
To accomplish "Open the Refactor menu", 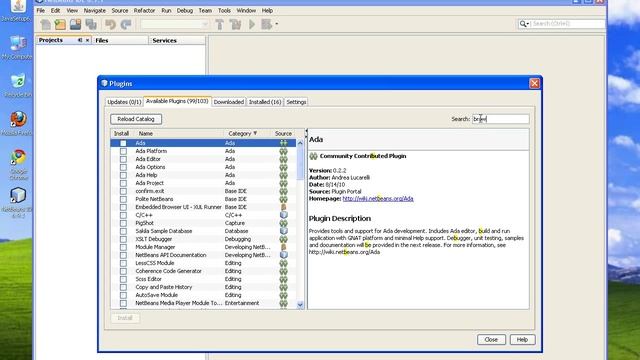I will click(x=144, y=11).
